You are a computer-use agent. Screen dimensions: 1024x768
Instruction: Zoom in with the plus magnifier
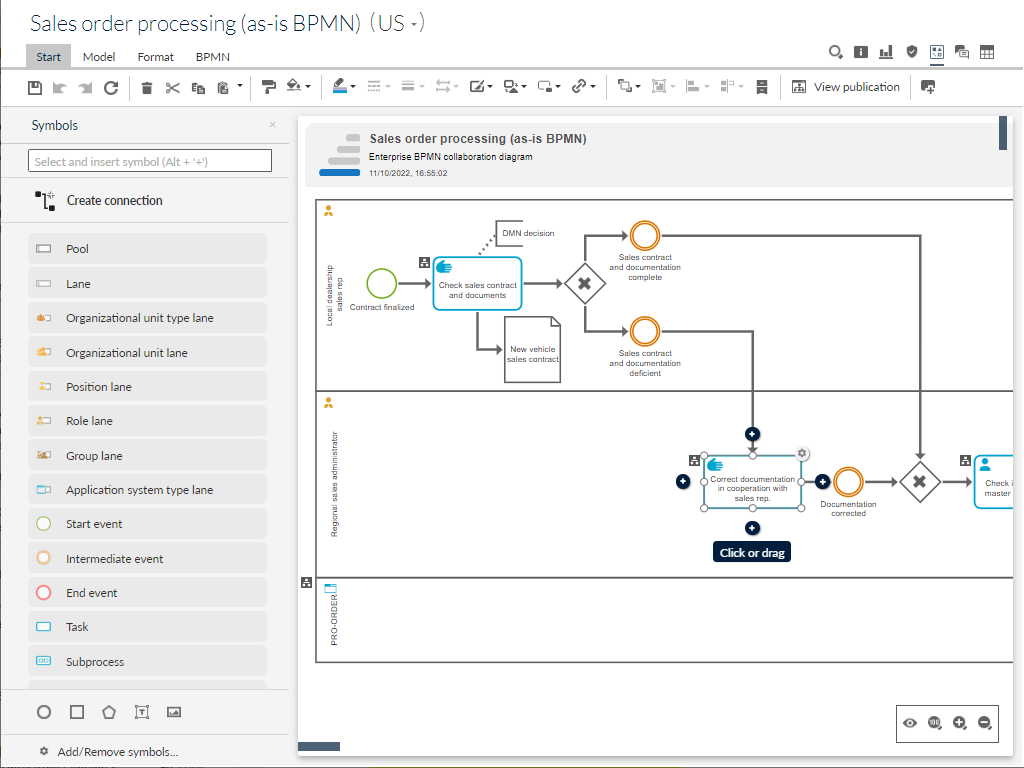tap(960, 723)
